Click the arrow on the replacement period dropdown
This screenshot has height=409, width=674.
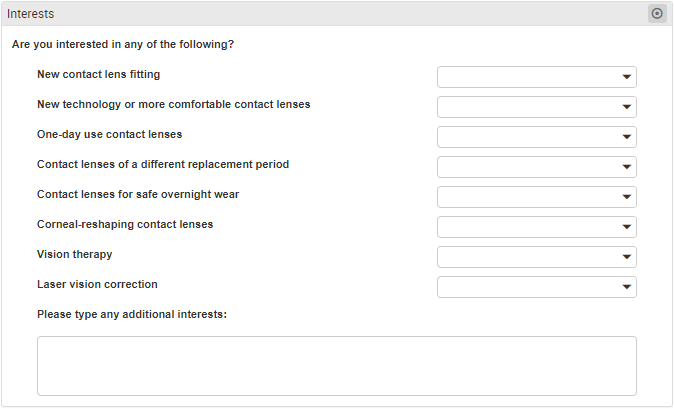[x=626, y=167]
